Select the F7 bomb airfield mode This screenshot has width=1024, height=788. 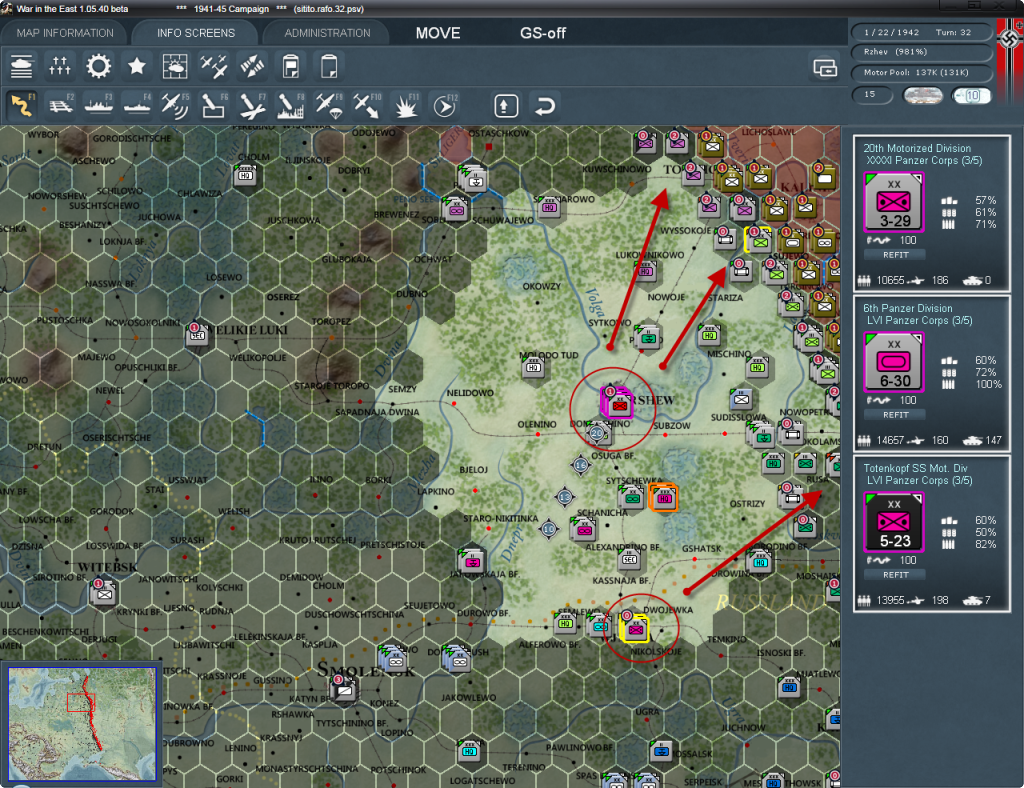[x=252, y=106]
